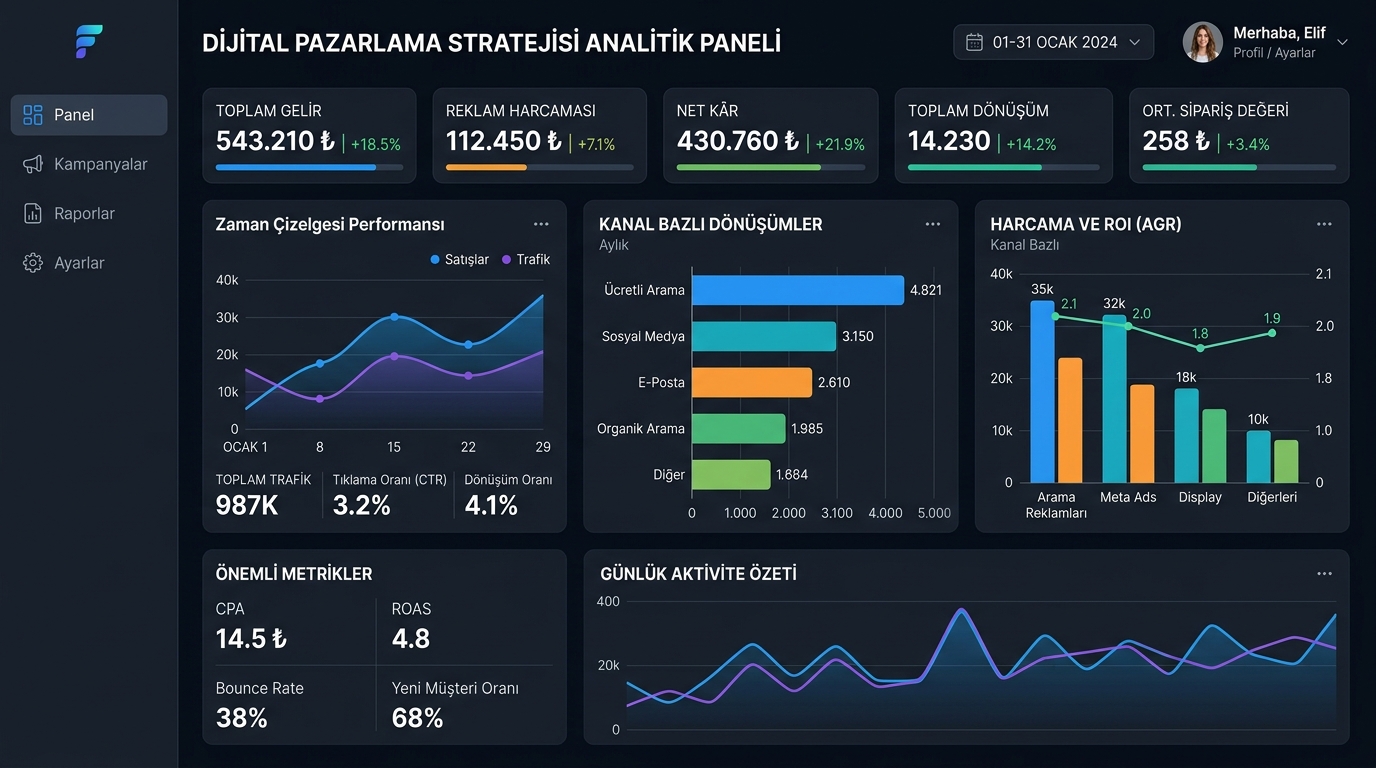This screenshot has height=768, width=1376.
Task: Toggle the Satışlar legend series
Action: (x=459, y=259)
